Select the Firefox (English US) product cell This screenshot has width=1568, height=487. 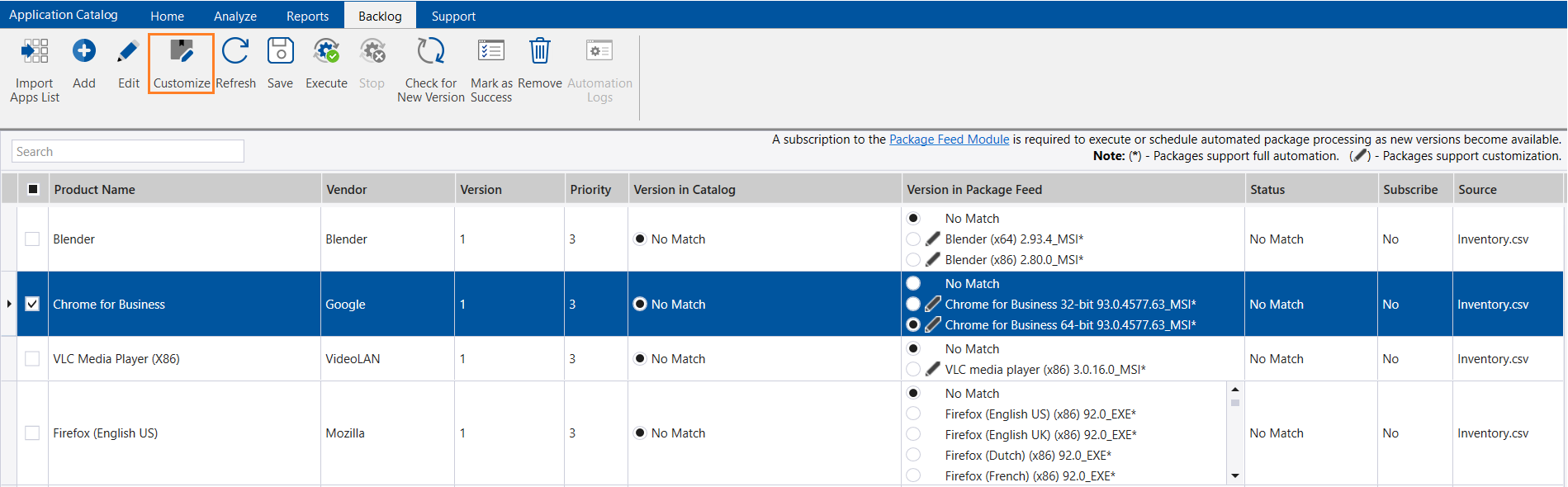[x=185, y=433]
